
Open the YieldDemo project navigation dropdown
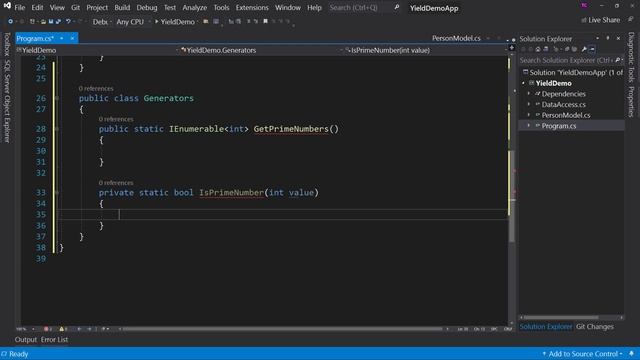98,50
